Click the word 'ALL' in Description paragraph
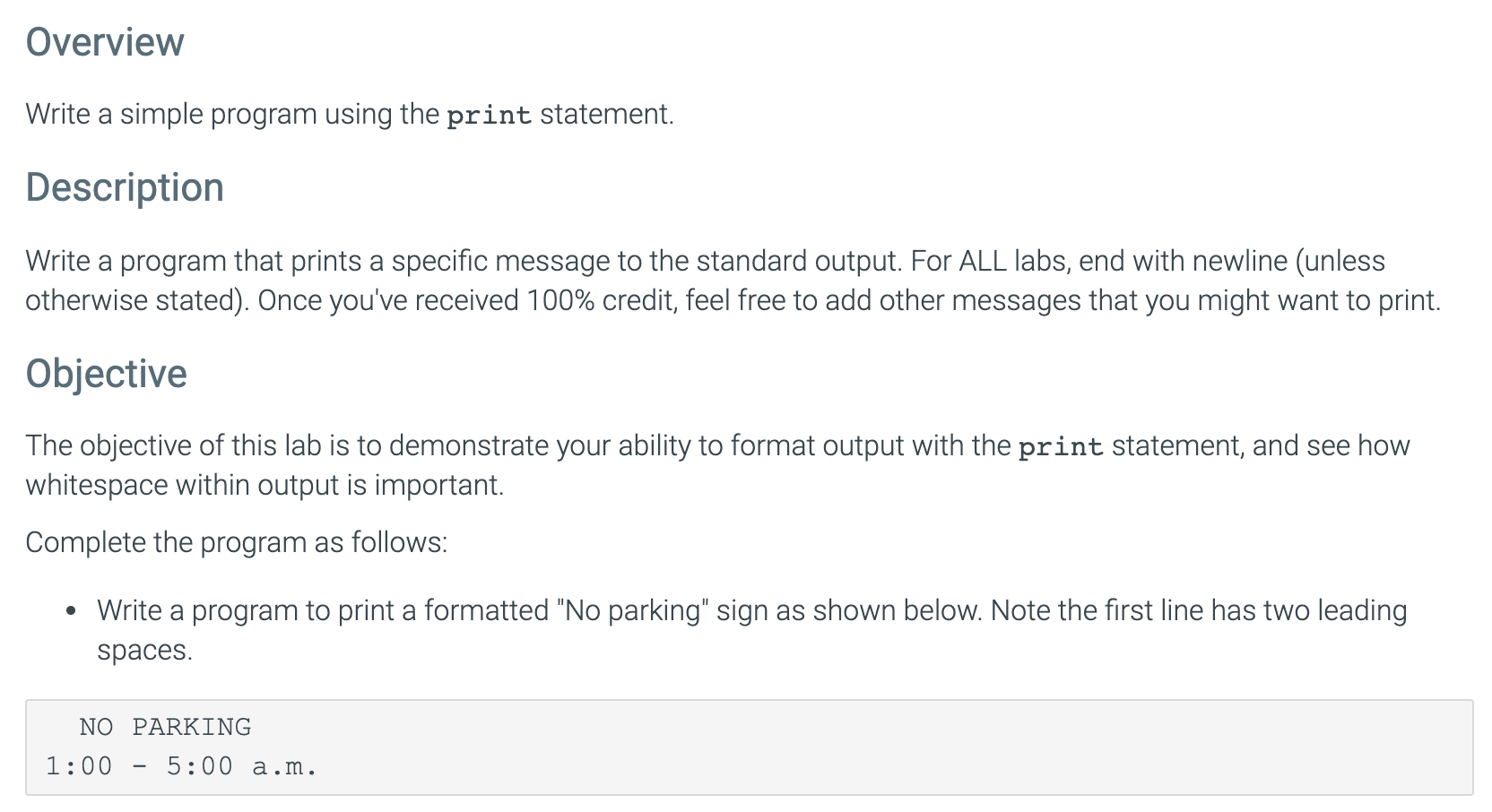The width and height of the screenshot is (1492, 812). [x=983, y=261]
